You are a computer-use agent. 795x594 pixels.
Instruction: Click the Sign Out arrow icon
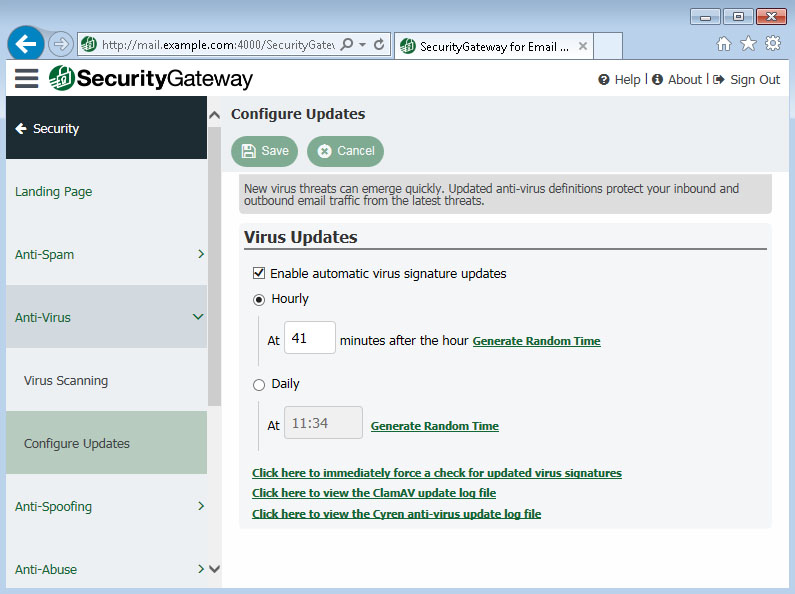coord(718,80)
